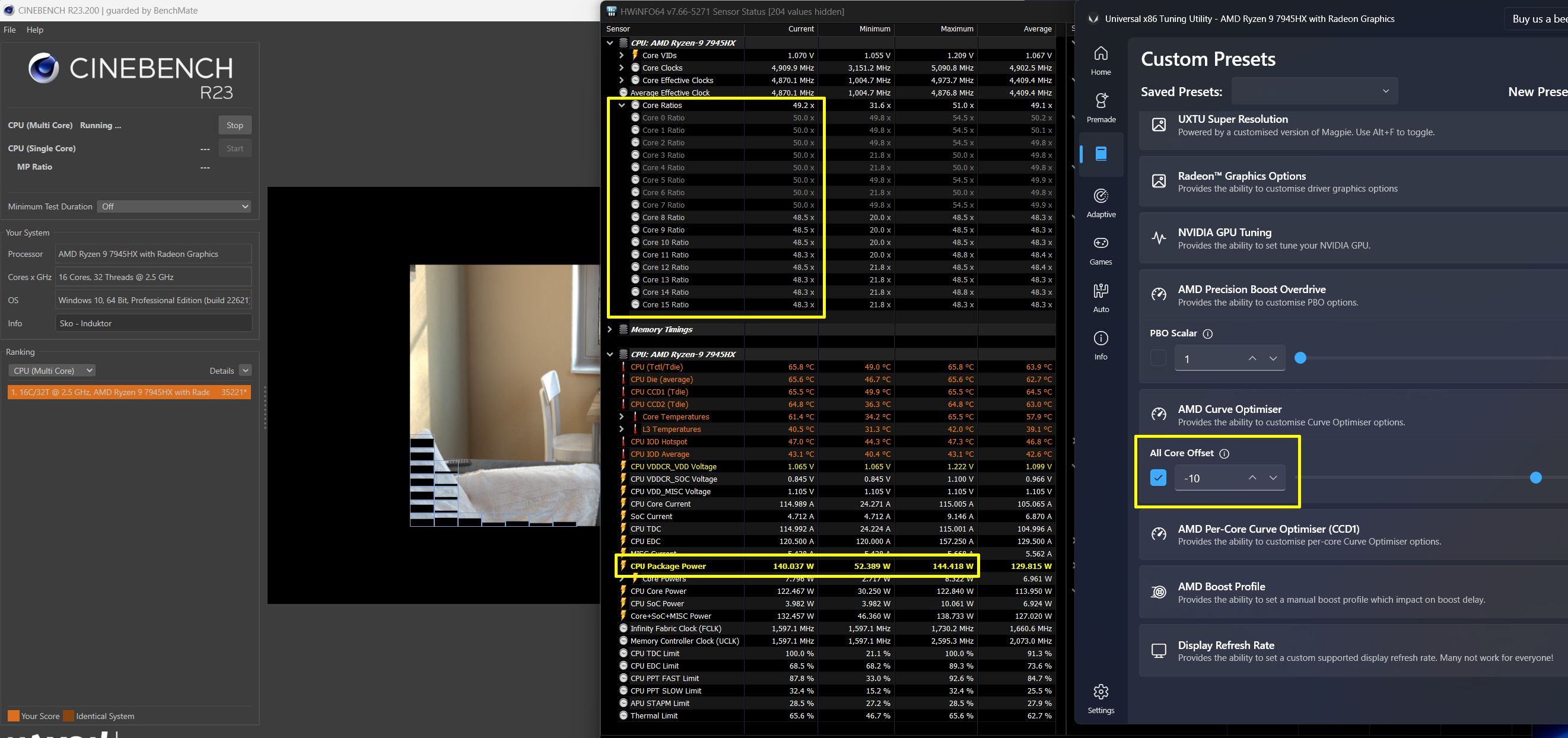
Task: Click the Core Clocks sensor icon
Action: point(635,68)
